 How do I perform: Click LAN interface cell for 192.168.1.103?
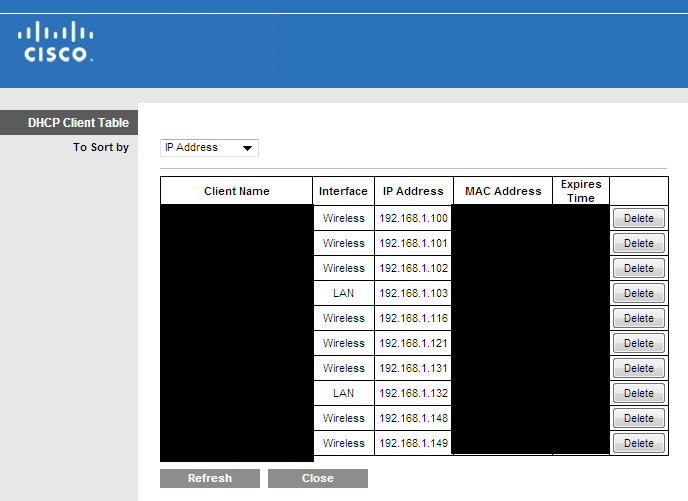(x=344, y=293)
